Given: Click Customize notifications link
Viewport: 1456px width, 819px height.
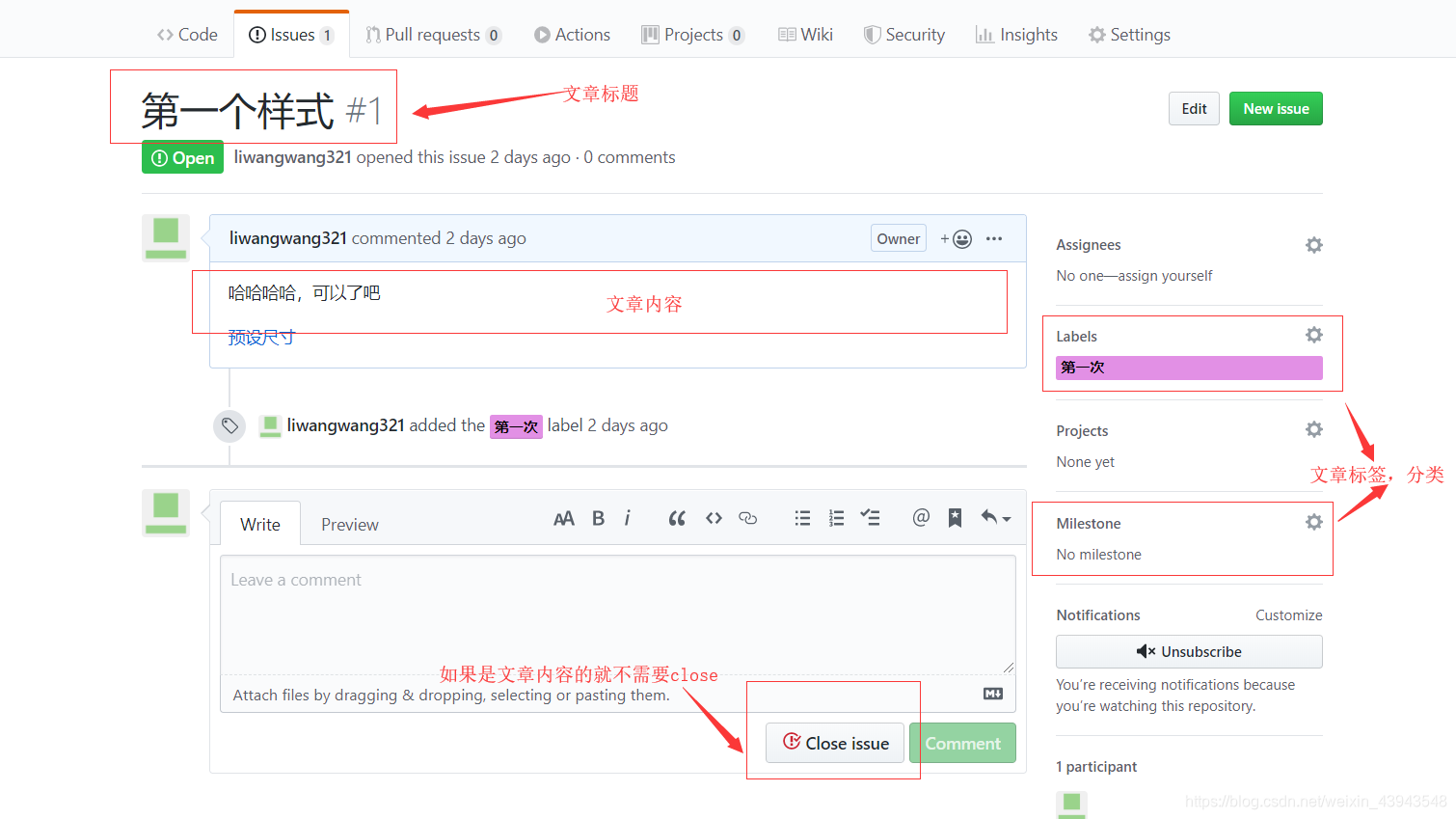Looking at the screenshot, I should (1288, 615).
